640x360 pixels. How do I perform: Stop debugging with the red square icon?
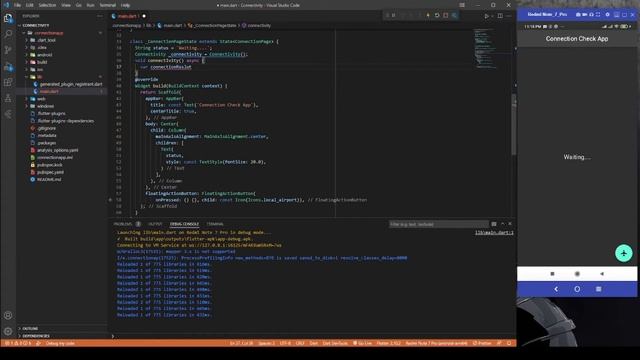click(446, 16)
